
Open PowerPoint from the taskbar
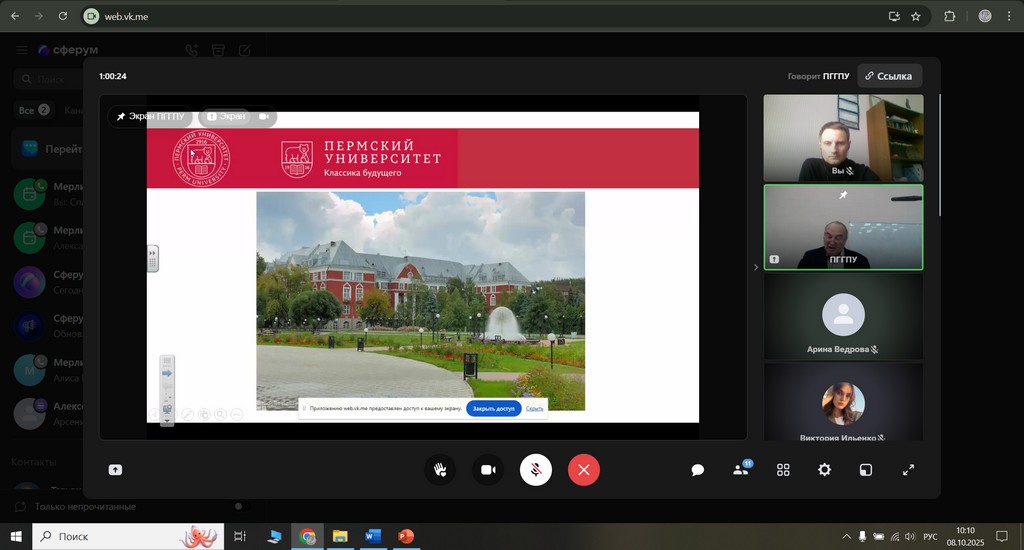tap(405, 537)
